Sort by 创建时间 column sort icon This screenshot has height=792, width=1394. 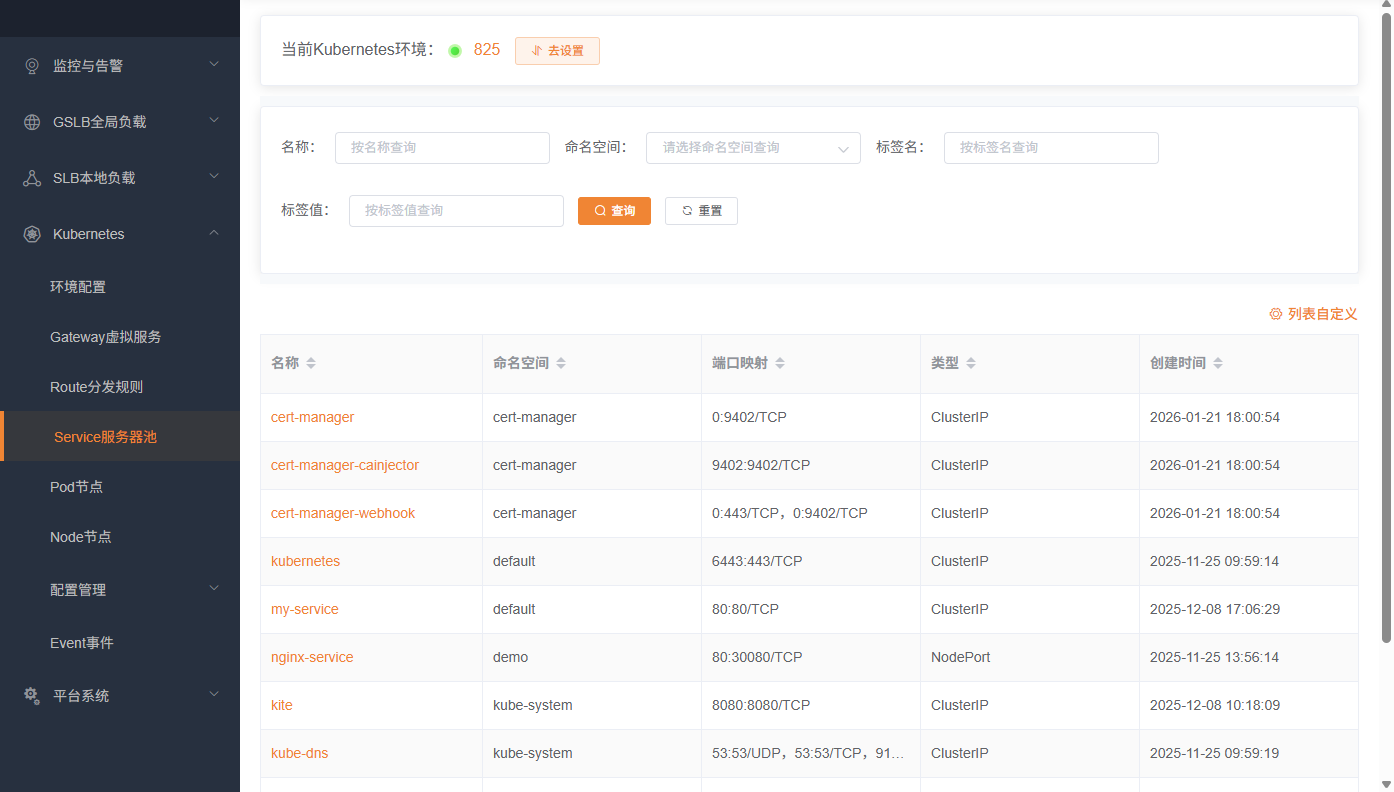1218,364
